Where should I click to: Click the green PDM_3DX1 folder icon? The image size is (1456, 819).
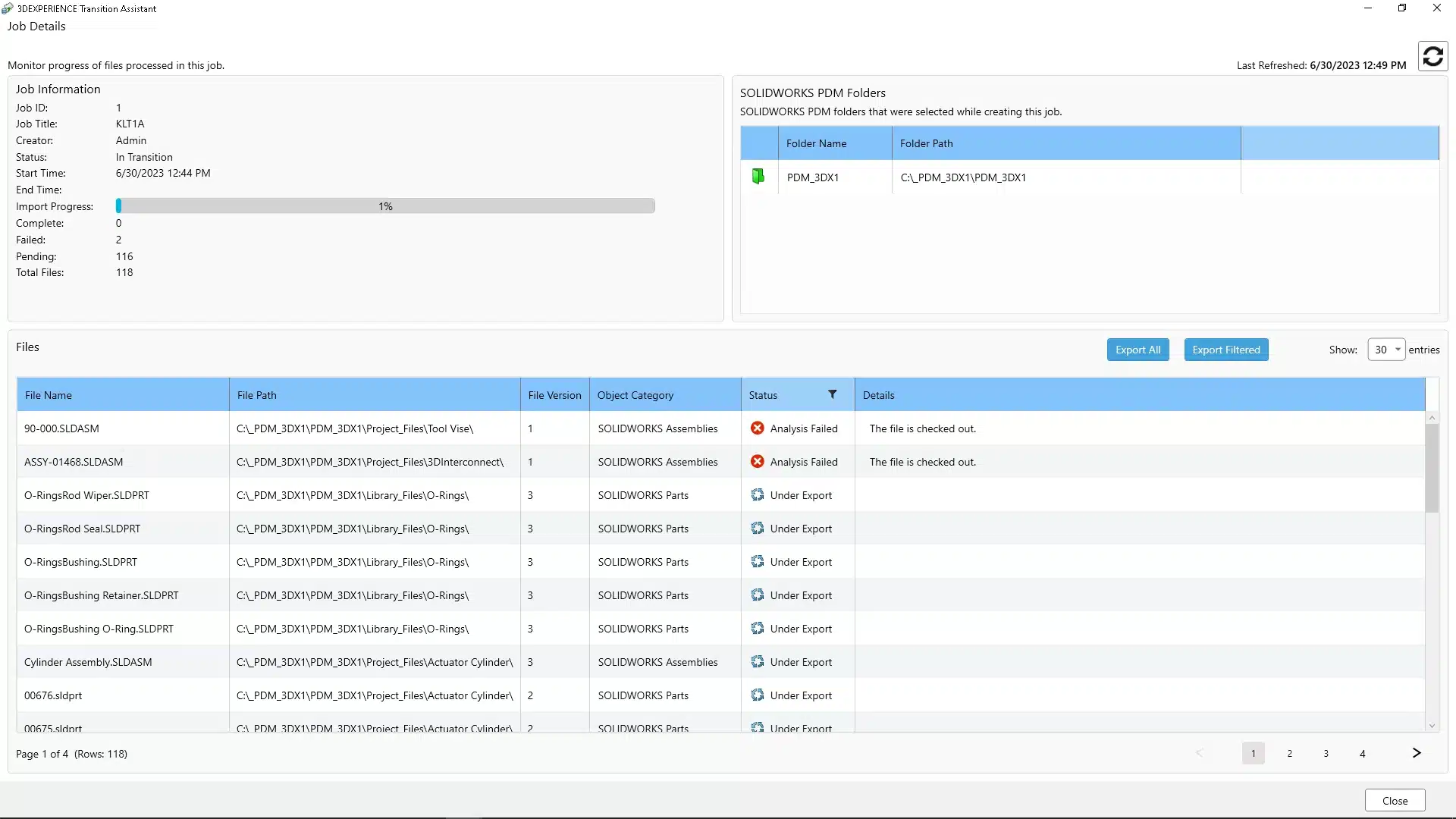tap(758, 177)
